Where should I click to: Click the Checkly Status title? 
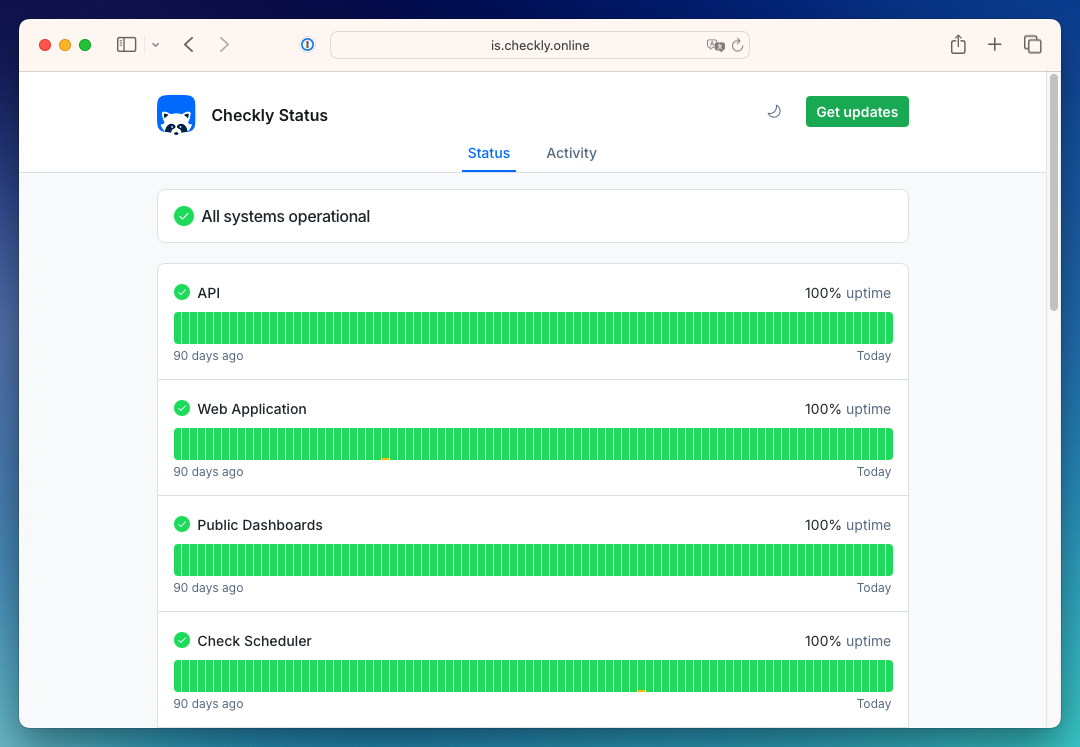[x=269, y=115]
